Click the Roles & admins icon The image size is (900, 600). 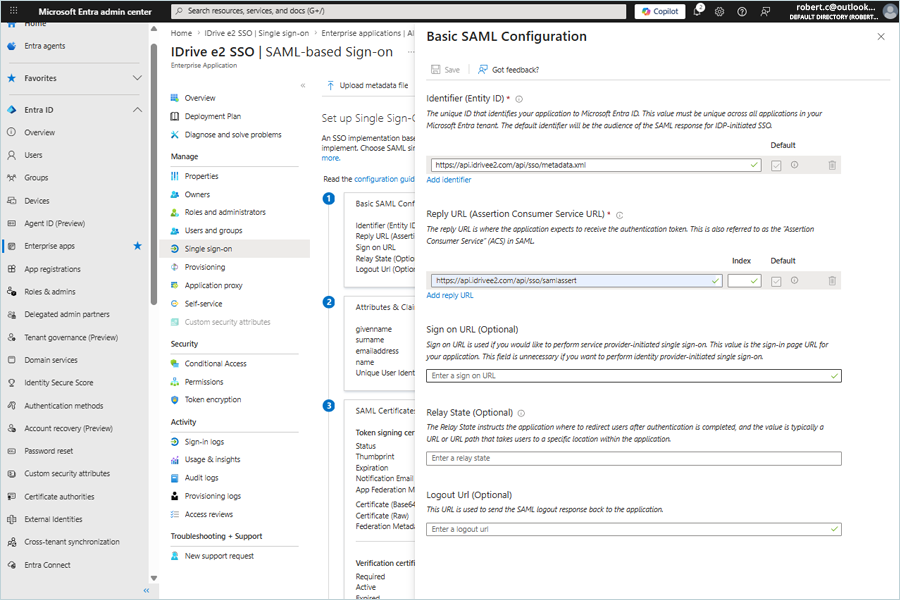(x=11, y=292)
